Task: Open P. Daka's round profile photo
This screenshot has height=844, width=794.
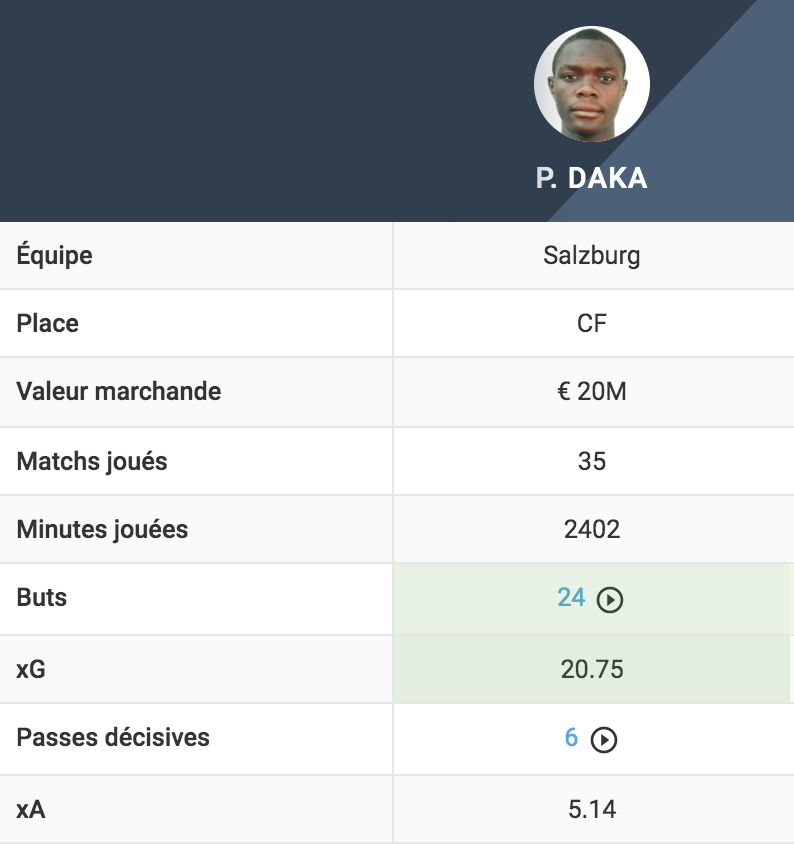Action: click(x=592, y=84)
